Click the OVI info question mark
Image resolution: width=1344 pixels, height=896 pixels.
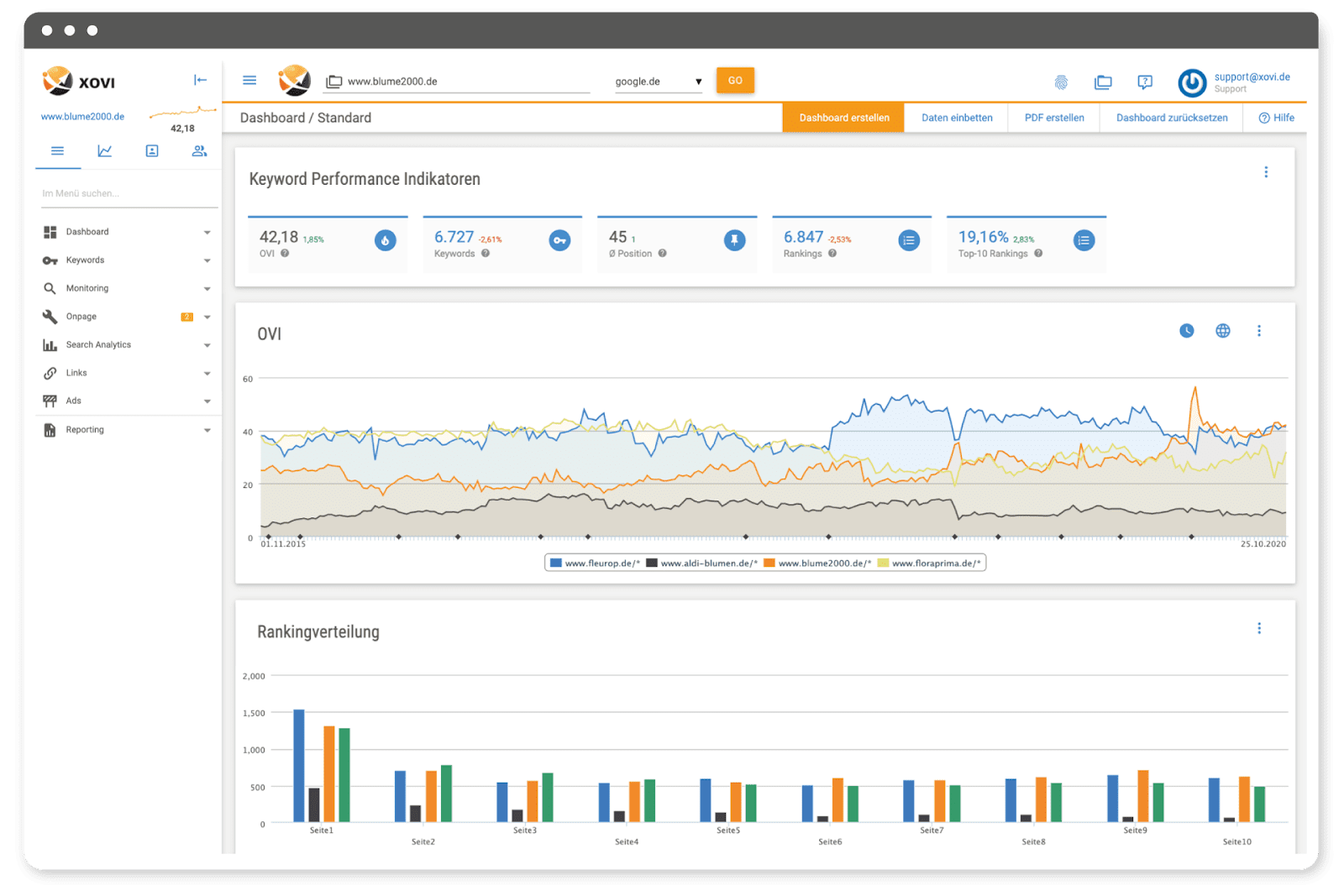pos(285,254)
